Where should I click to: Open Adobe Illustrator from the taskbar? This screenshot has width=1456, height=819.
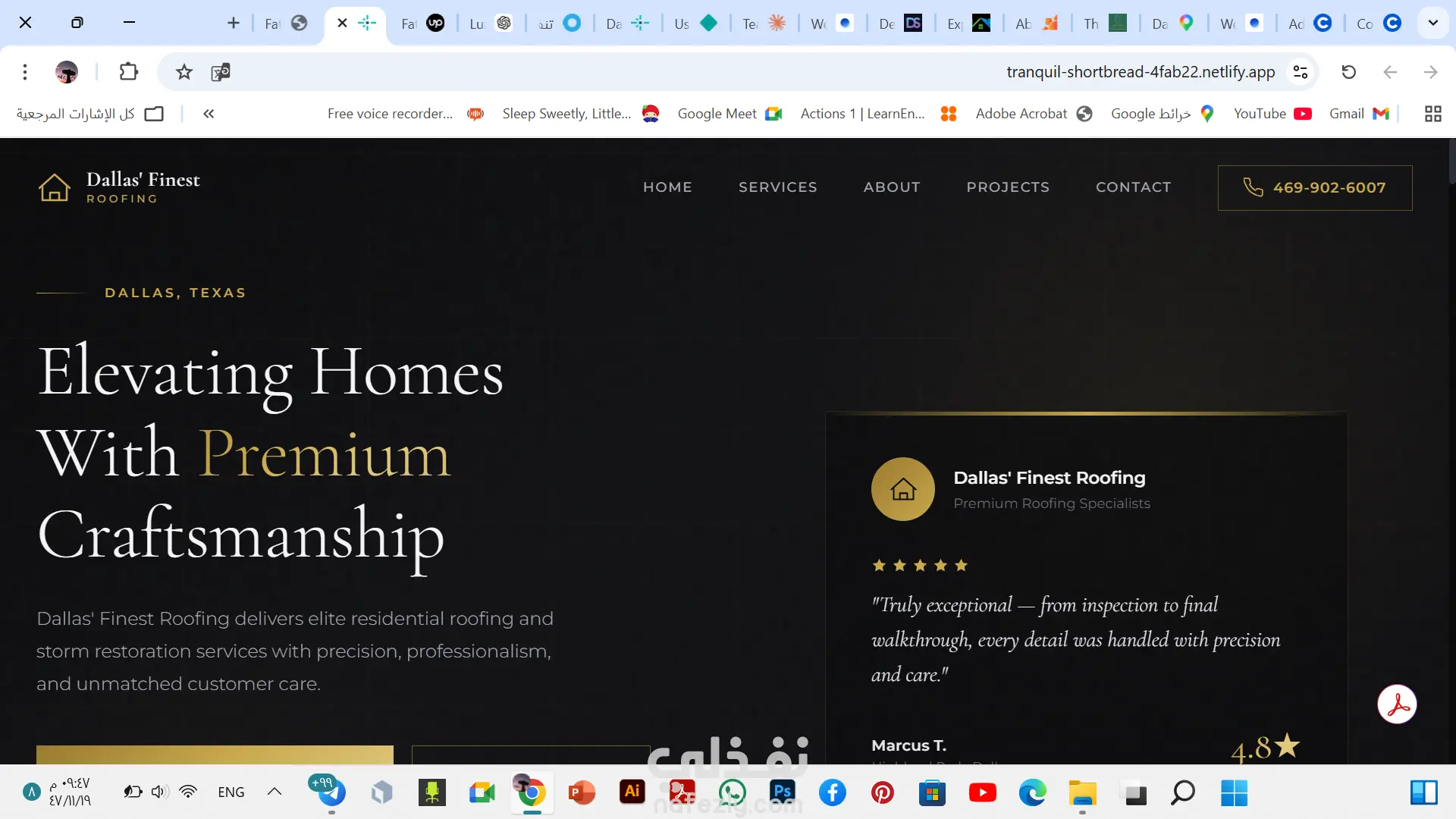(632, 792)
